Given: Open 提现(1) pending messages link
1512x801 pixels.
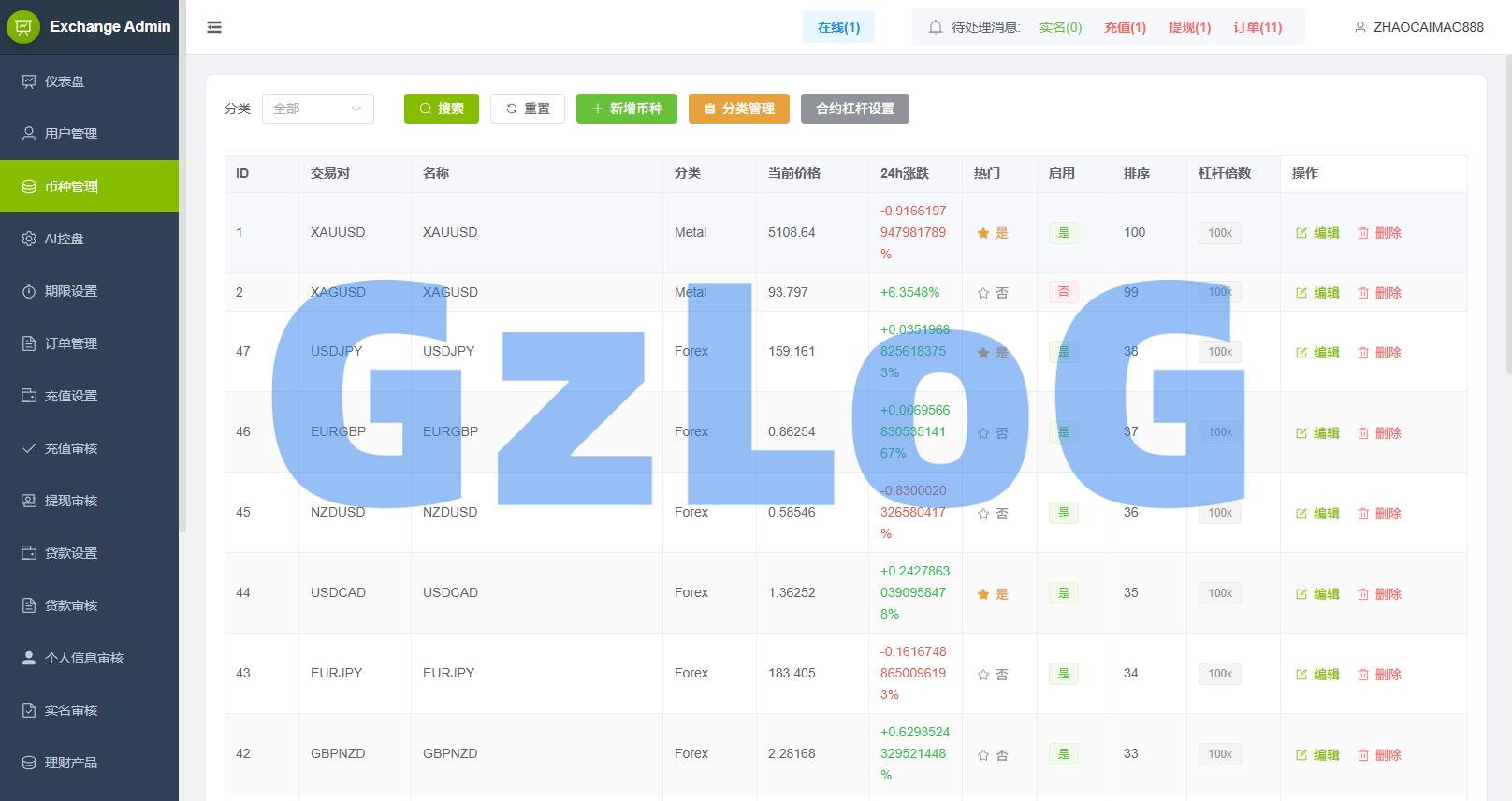Looking at the screenshot, I should click(x=1189, y=27).
